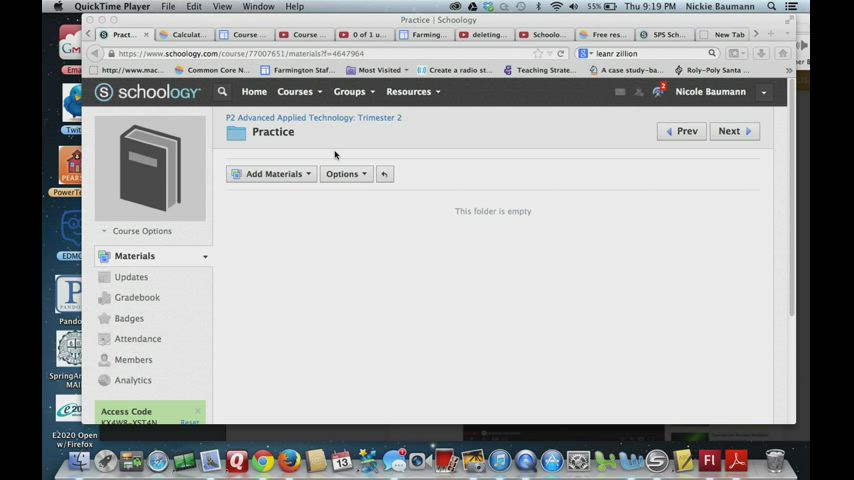Click the back arrow button beside Options
Viewport: 854px width, 480px height.
[x=384, y=174]
